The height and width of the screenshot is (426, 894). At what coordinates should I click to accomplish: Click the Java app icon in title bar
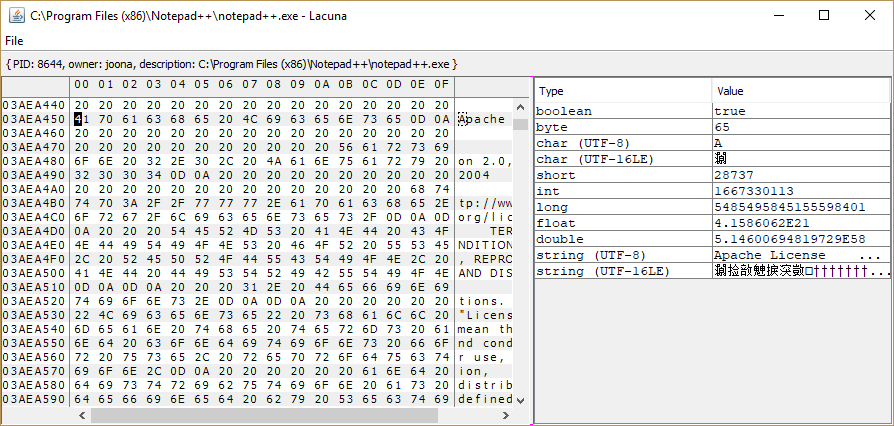point(13,15)
